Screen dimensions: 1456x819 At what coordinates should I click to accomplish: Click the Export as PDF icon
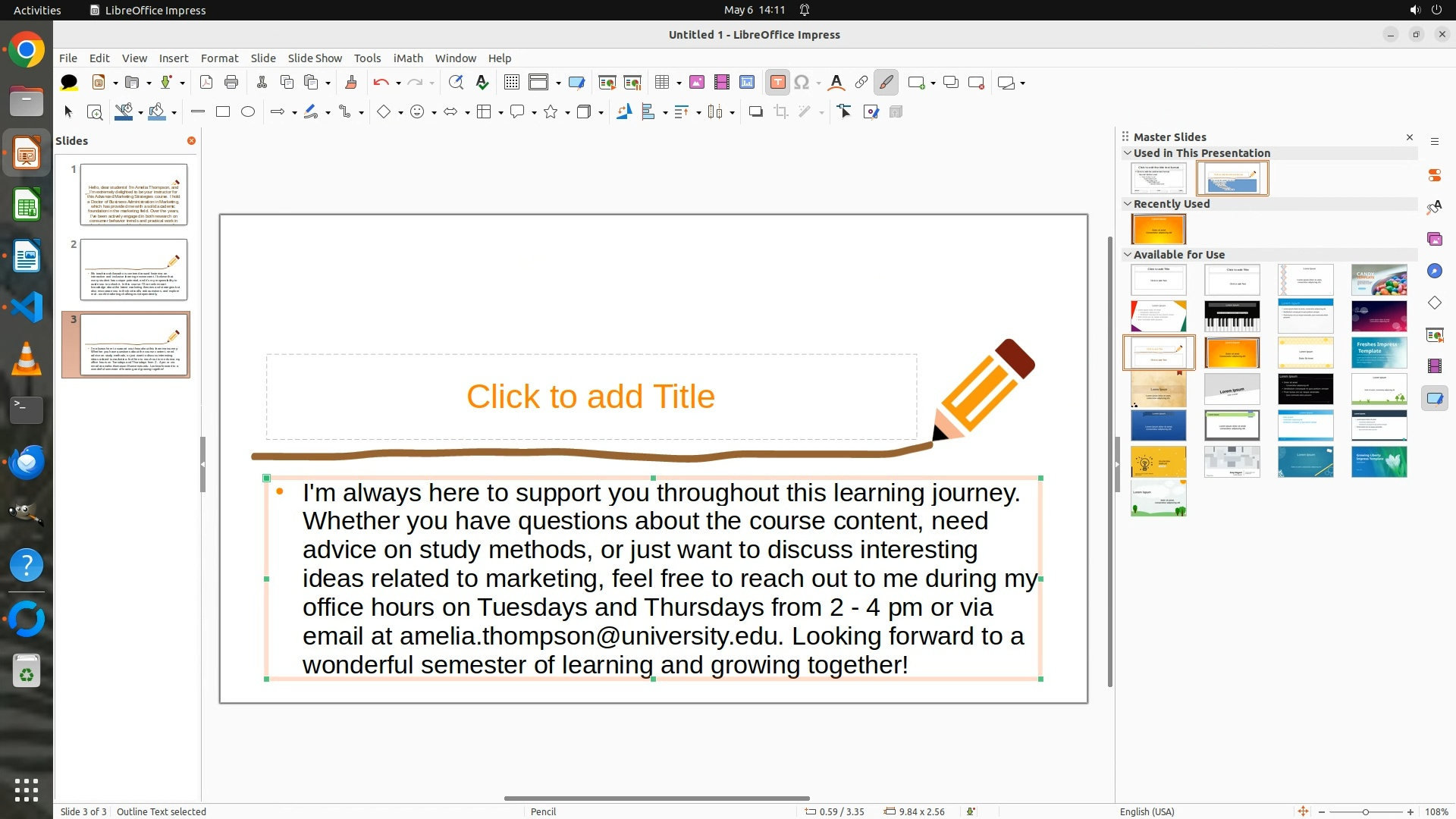tap(206, 83)
